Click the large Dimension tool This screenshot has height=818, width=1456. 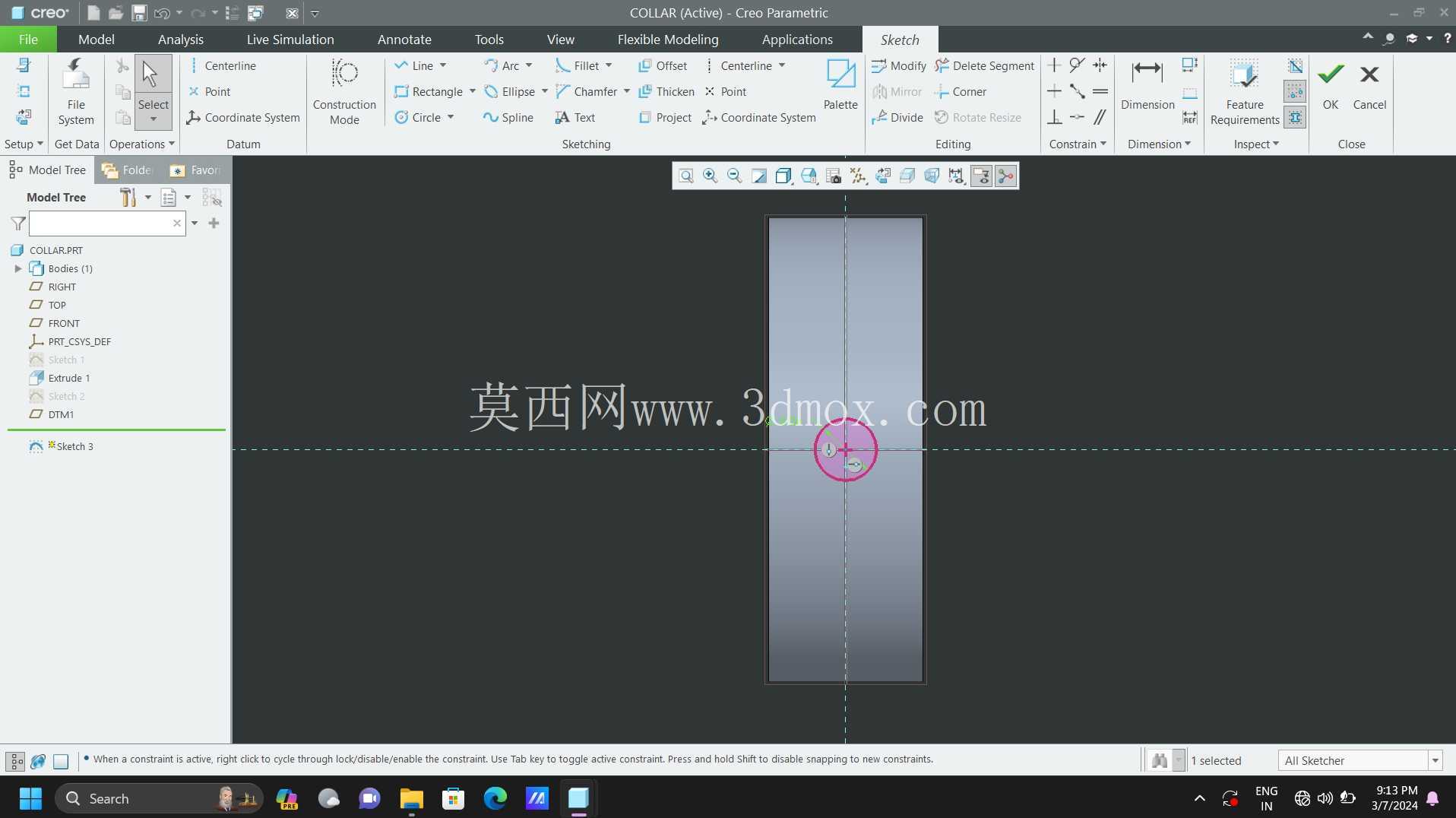(x=1147, y=84)
